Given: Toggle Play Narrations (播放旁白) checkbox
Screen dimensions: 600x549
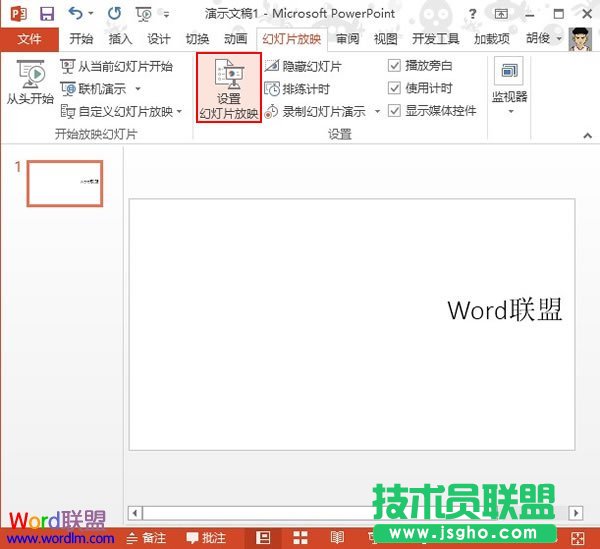Looking at the screenshot, I should click(395, 66).
